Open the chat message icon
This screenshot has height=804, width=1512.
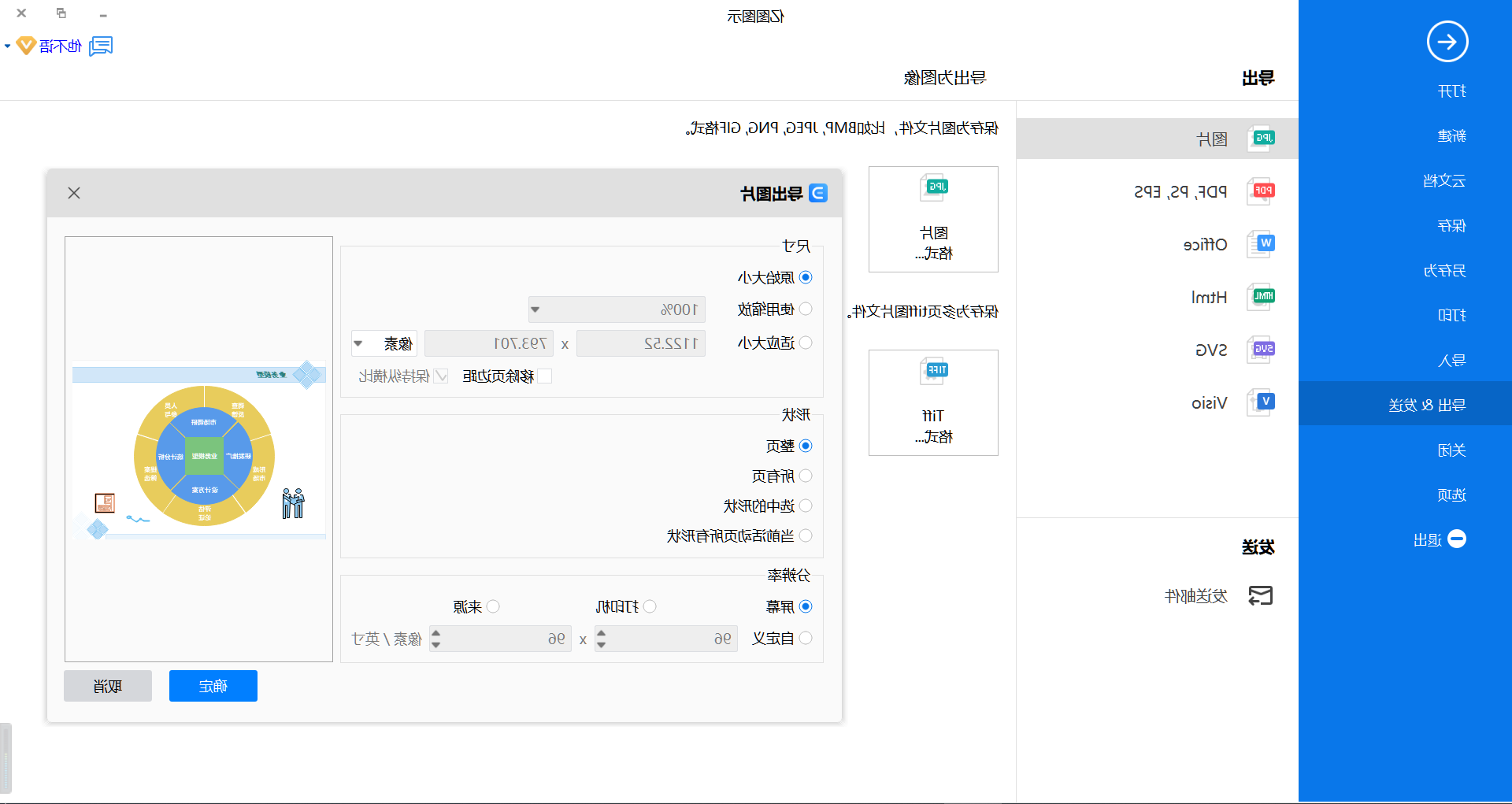pos(101,46)
